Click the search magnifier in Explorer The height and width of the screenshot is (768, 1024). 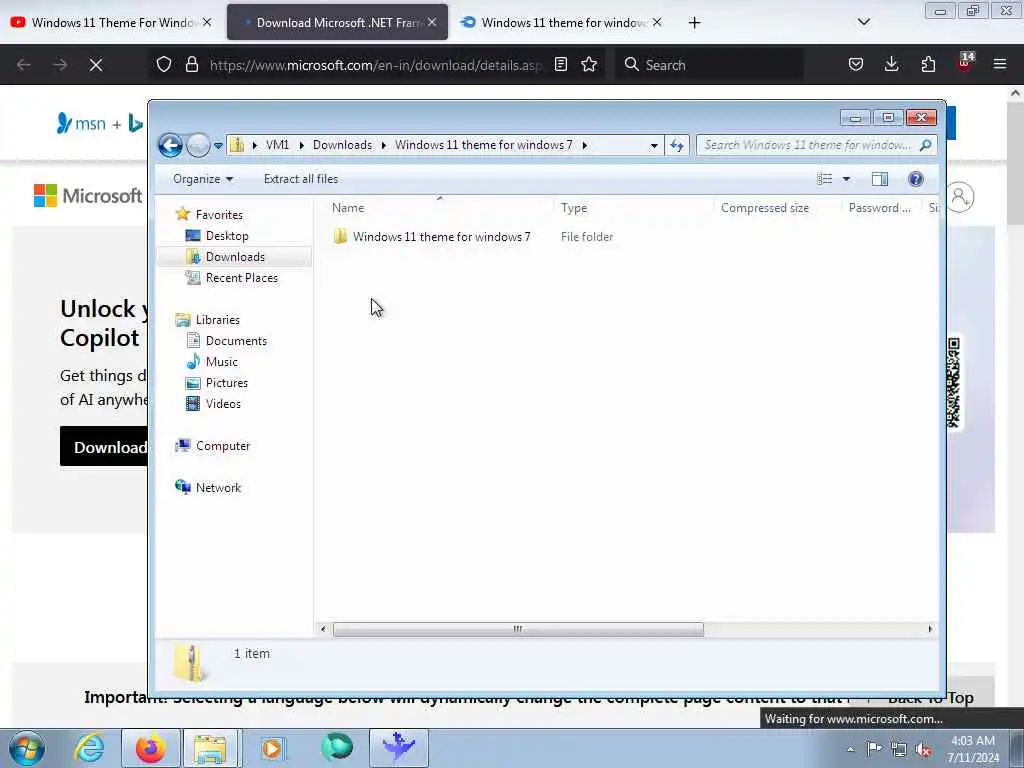coord(925,145)
